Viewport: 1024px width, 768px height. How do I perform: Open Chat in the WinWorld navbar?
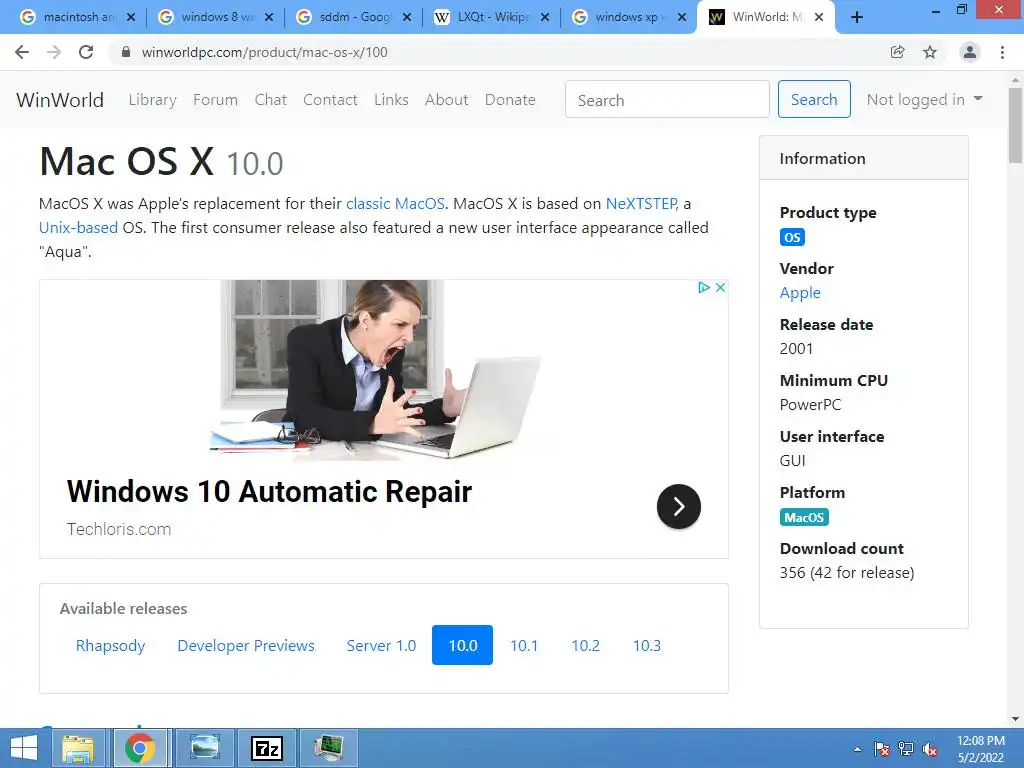[x=270, y=100]
